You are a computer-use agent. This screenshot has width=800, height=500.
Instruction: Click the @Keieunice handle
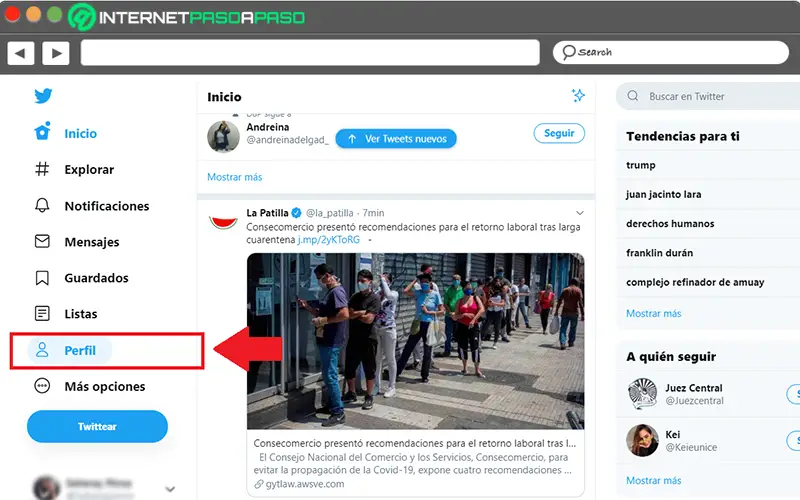pos(691,447)
